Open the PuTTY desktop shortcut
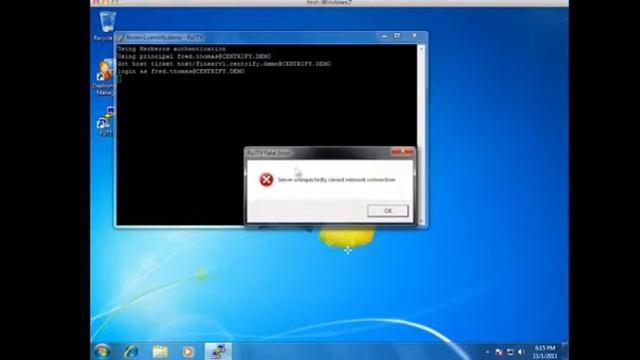Screen dimensions: 640x360 pyautogui.click(x=105, y=122)
